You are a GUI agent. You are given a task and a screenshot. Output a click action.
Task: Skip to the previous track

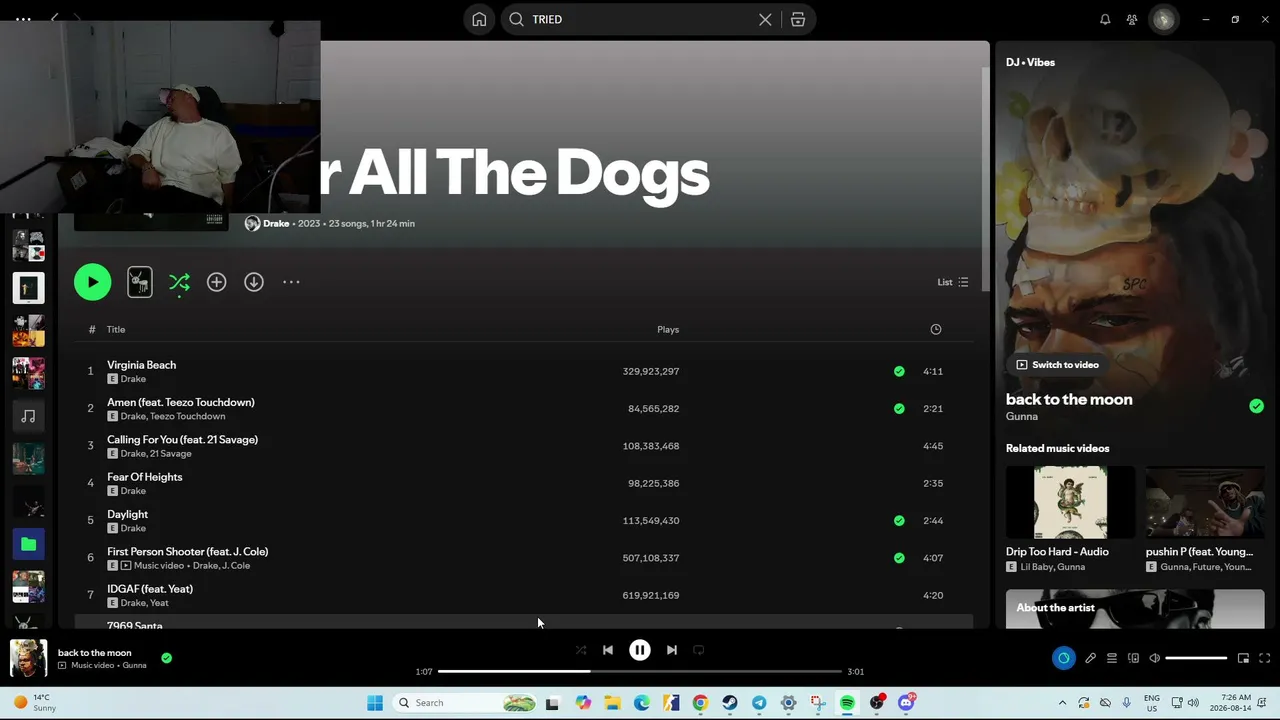[608, 650]
